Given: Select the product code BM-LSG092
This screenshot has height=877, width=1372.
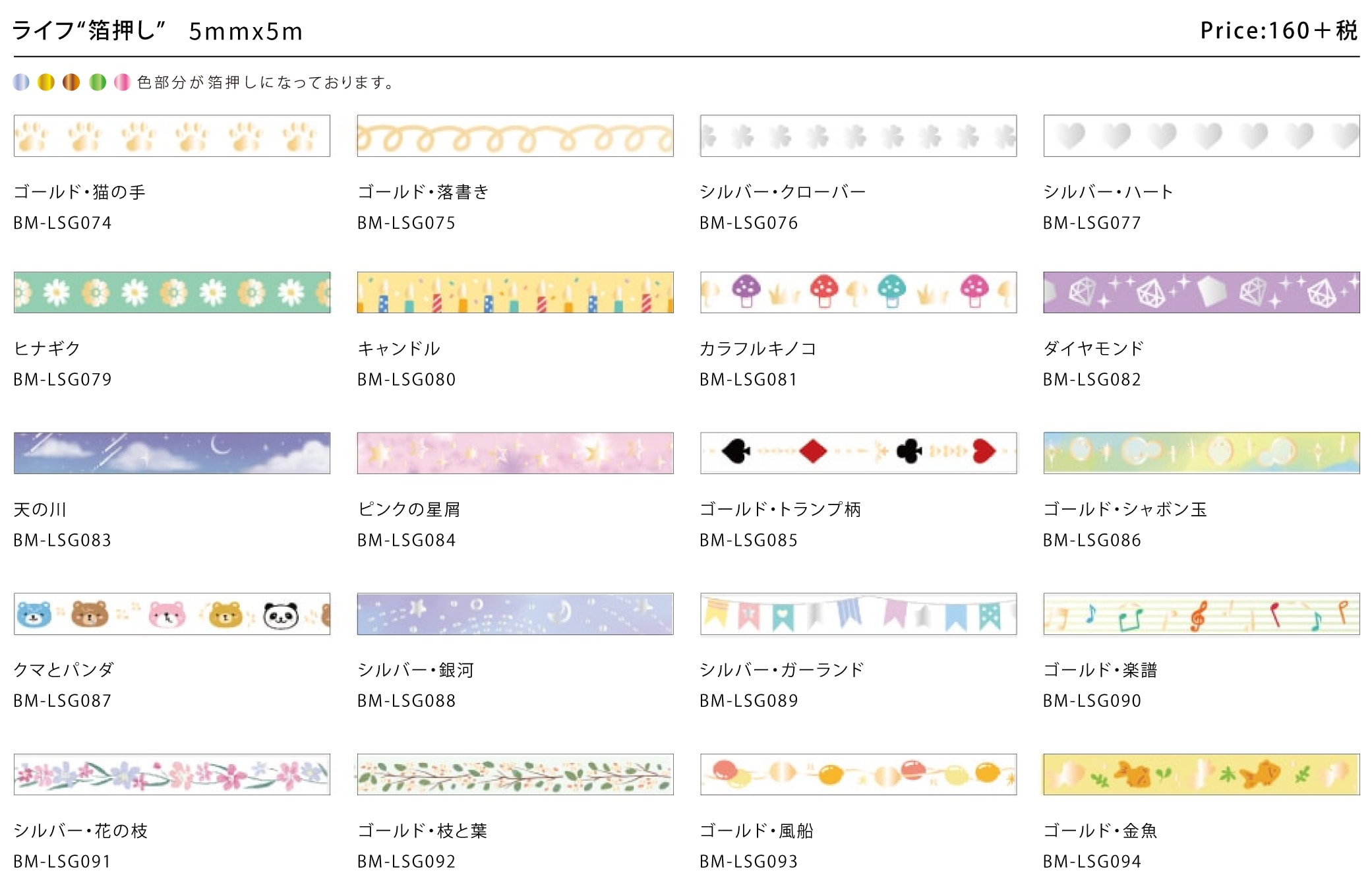Looking at the screenshot, I should [x=406, y=861].
